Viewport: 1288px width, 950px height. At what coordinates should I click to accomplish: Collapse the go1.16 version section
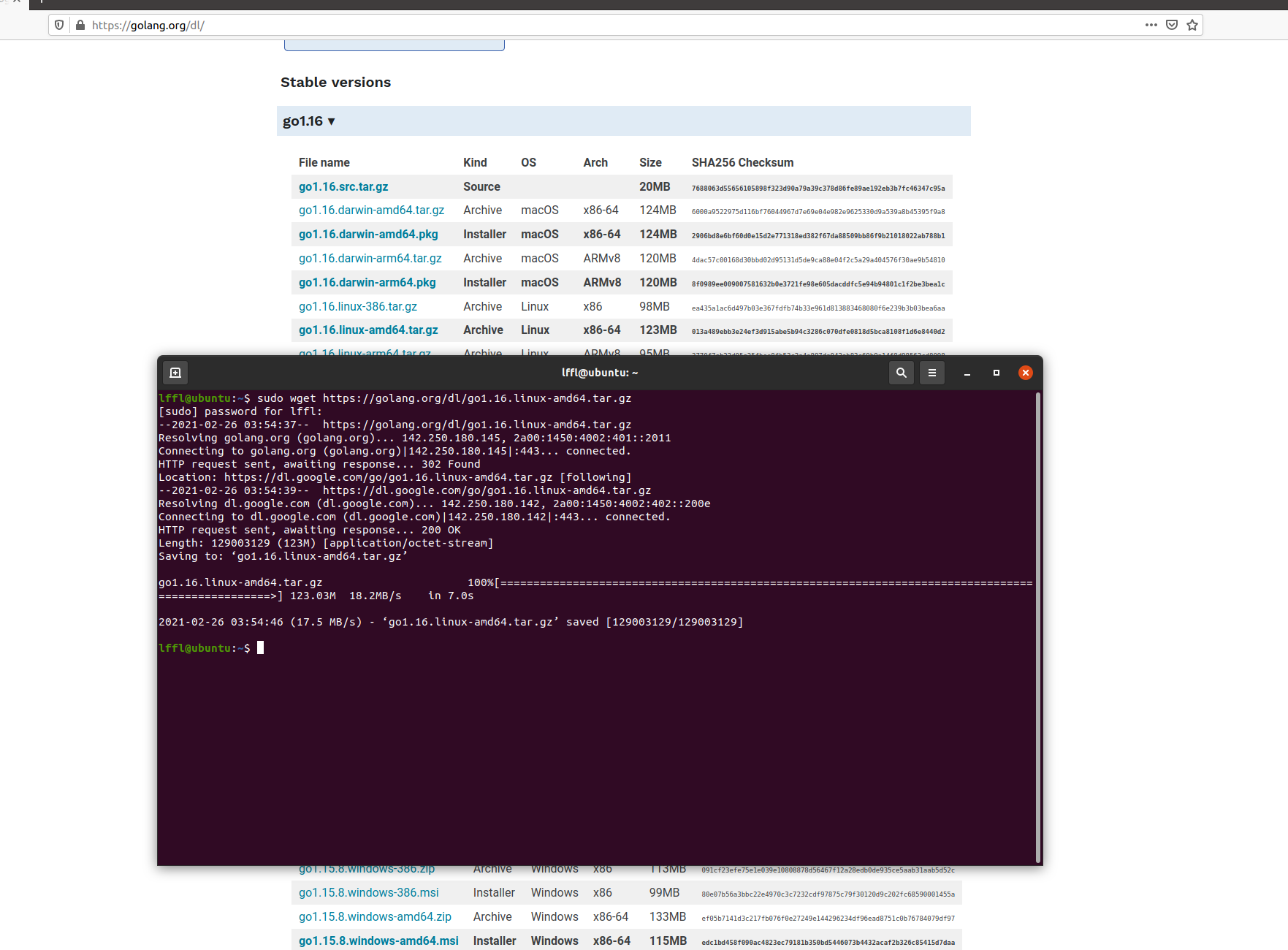pos(309,121)
